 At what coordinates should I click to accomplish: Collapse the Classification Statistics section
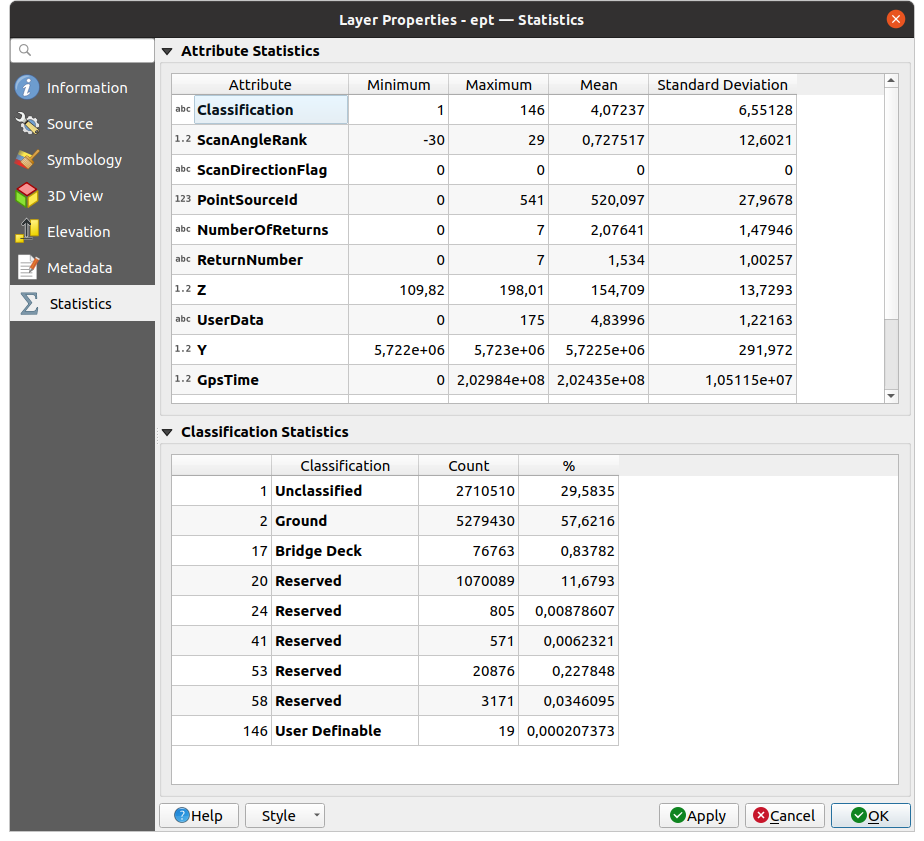point(167,432)
